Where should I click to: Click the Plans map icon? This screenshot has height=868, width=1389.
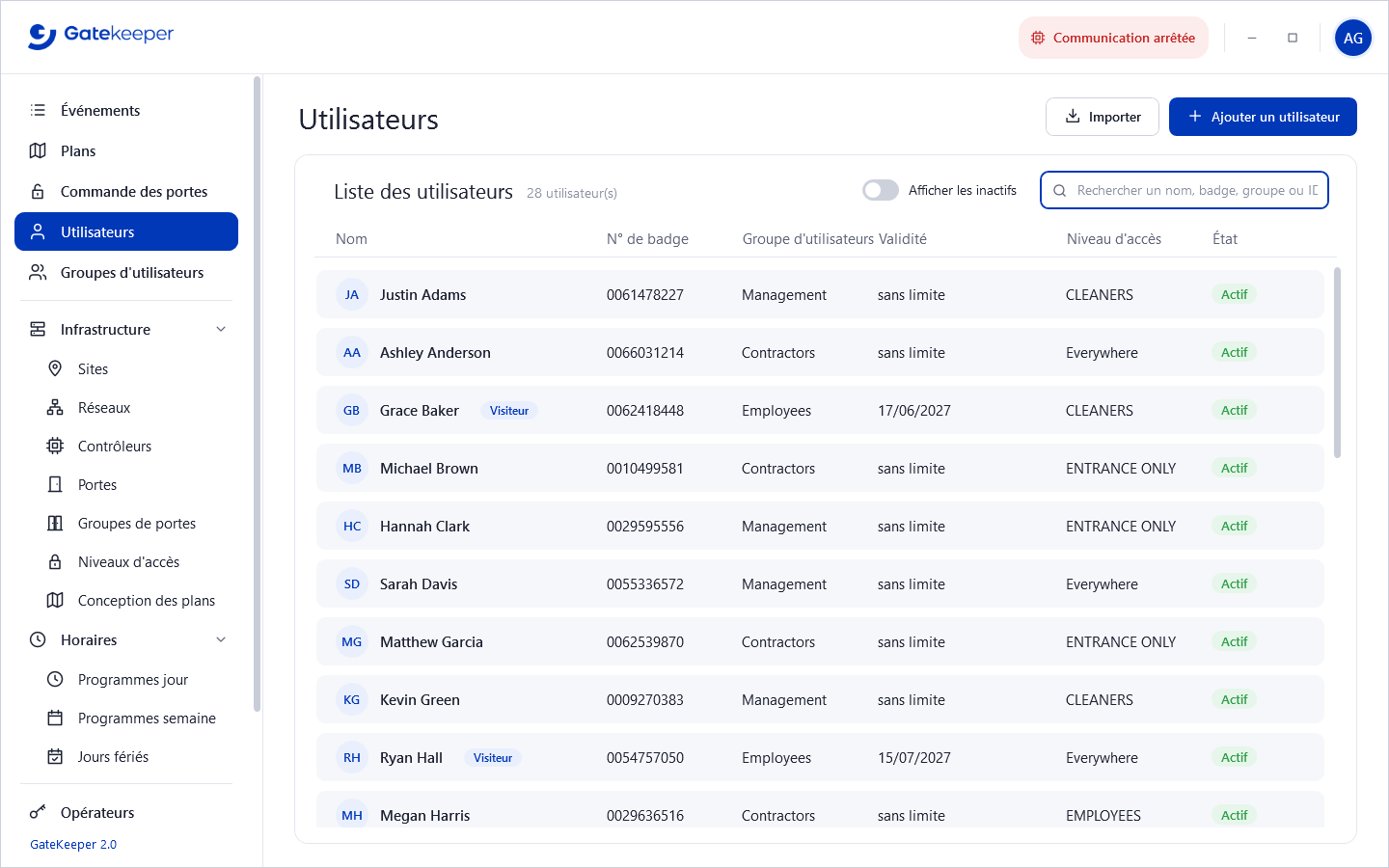click(x=38, y=150)
